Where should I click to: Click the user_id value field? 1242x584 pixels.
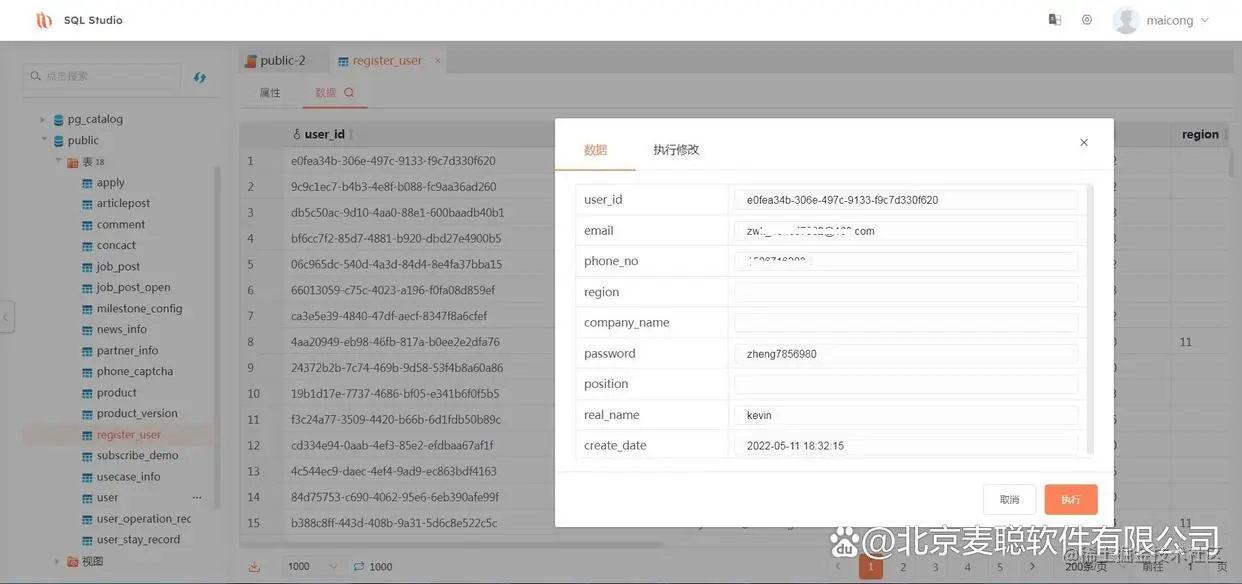pyautogui.click(x=906, y=200)
